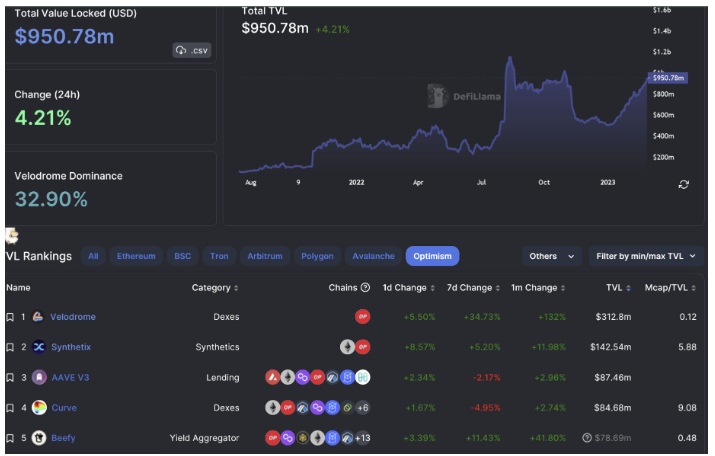Click Optimism chain icon in Beefy row
This screenshot has width=715, height=456.
273,438
